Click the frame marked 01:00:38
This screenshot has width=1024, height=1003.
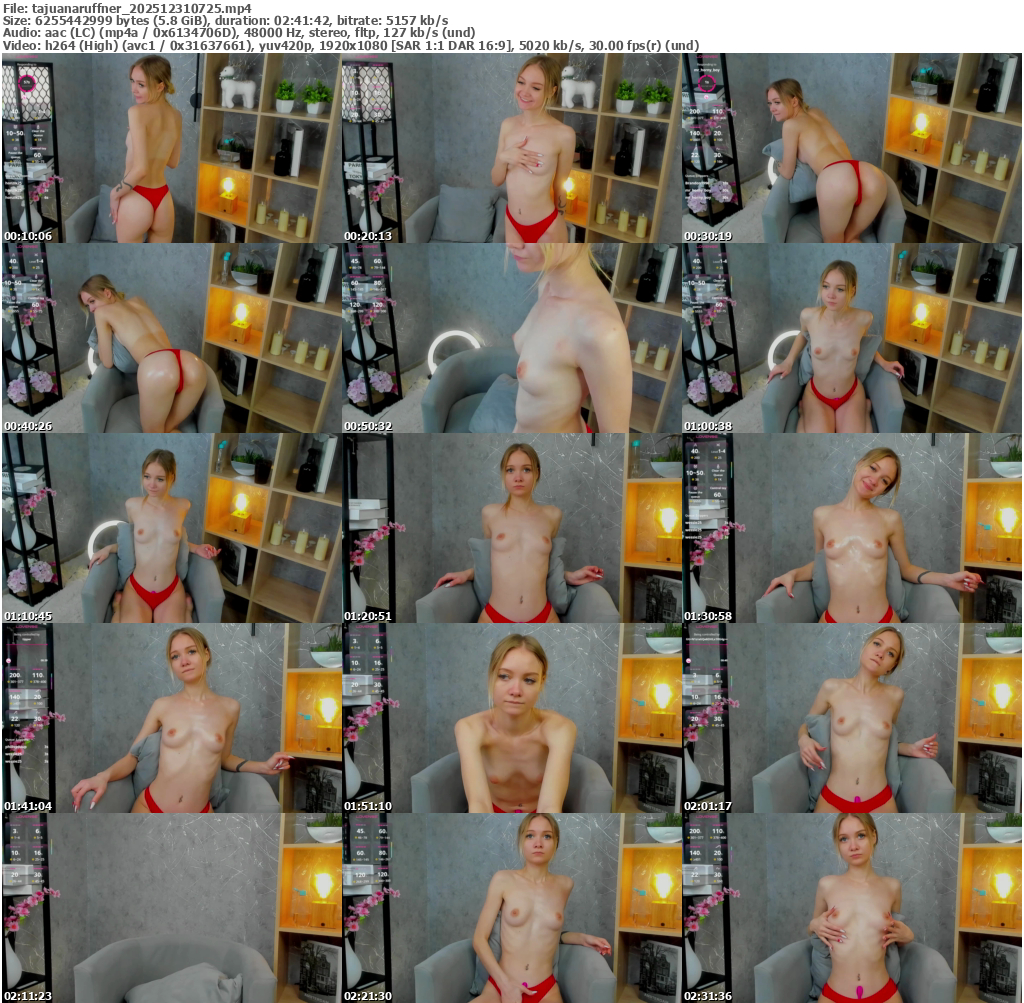point(851,338)
